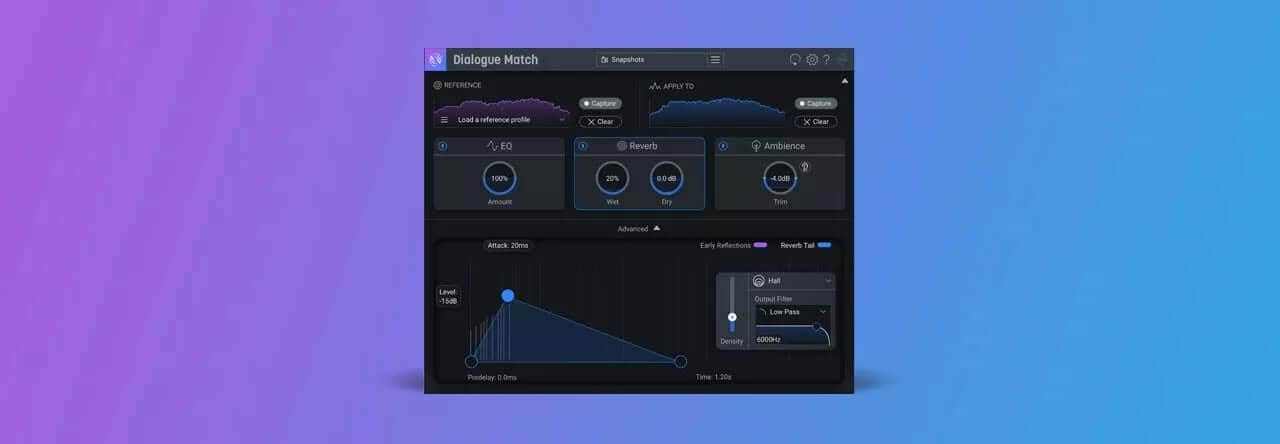Click the iZotope Dialogue Match logo icon
The width and height of the screenshot is (1280, 444).
tap(435, 59)
